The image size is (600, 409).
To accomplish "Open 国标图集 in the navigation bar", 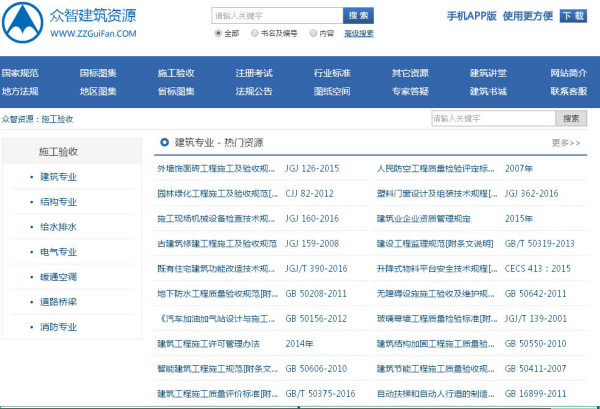I will pos(98,73).
